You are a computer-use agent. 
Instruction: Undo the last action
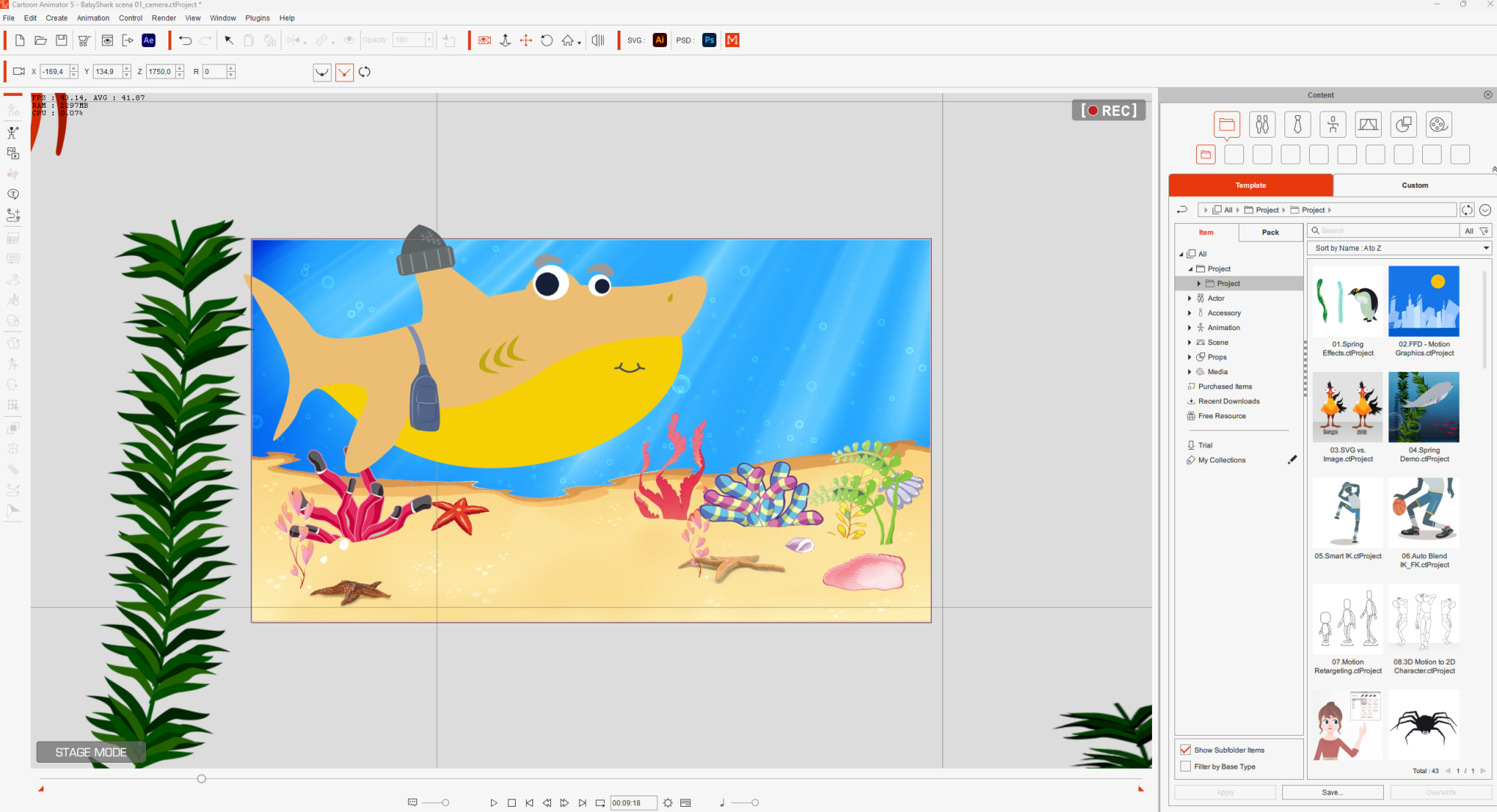(x=185, y=40)
